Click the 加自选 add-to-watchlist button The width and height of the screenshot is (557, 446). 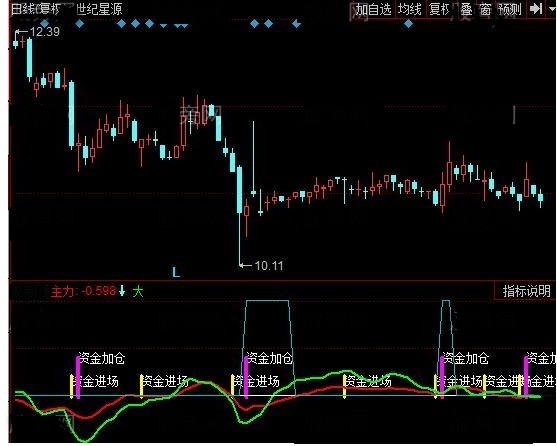tap(373, 9)
